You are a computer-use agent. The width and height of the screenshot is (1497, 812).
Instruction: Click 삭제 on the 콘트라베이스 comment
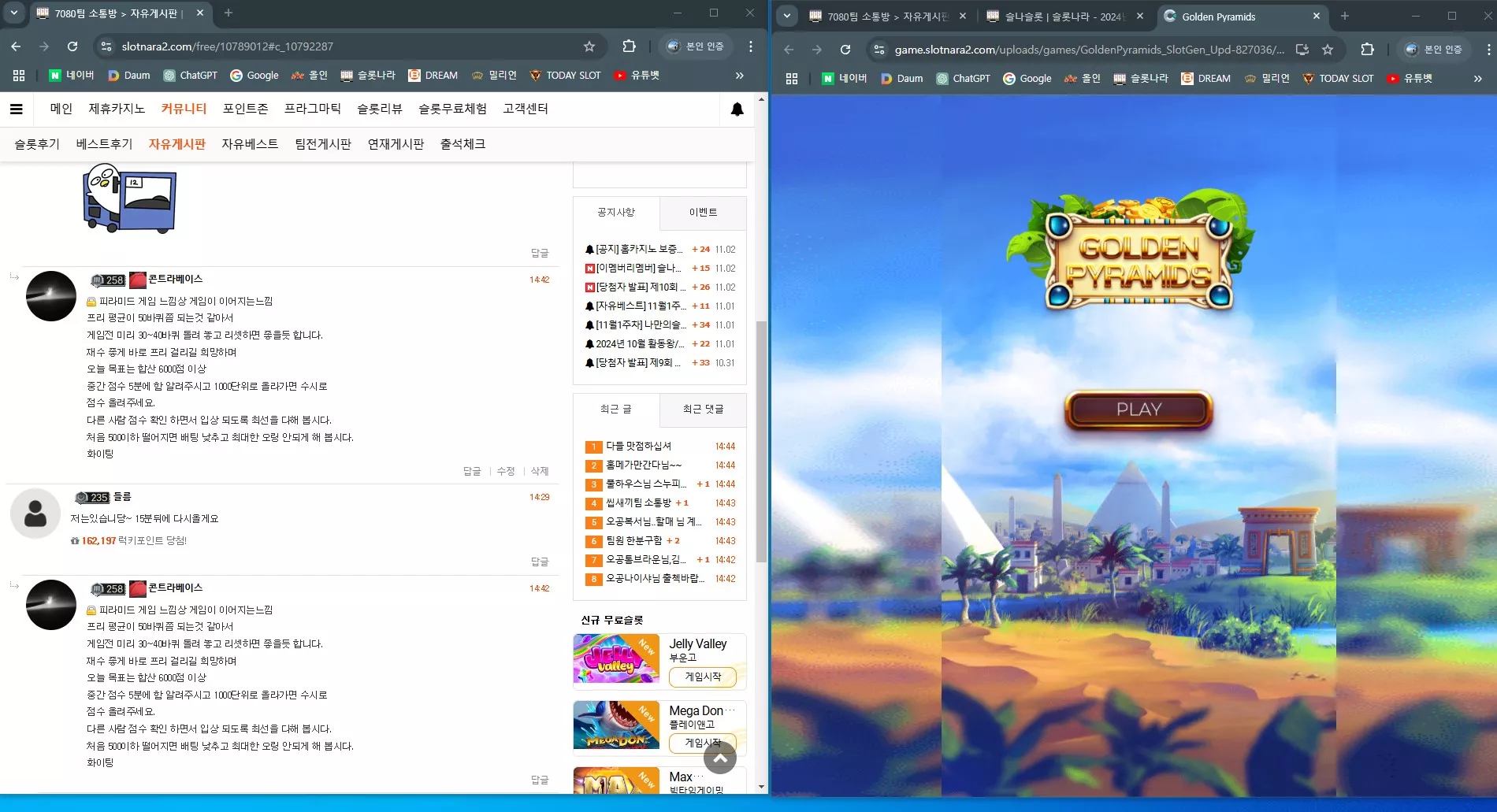(x=540, y=471)
